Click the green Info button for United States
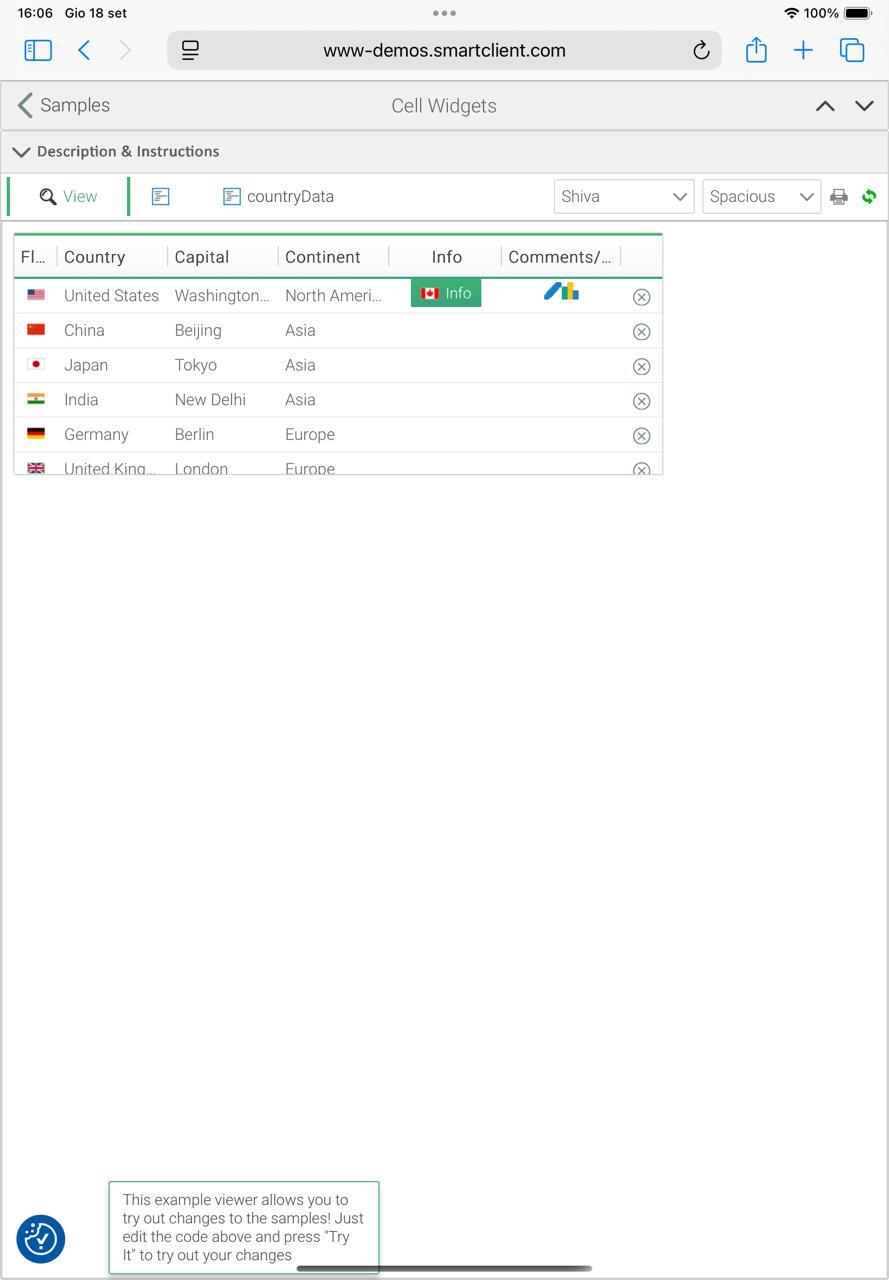 tap(446, 293)
